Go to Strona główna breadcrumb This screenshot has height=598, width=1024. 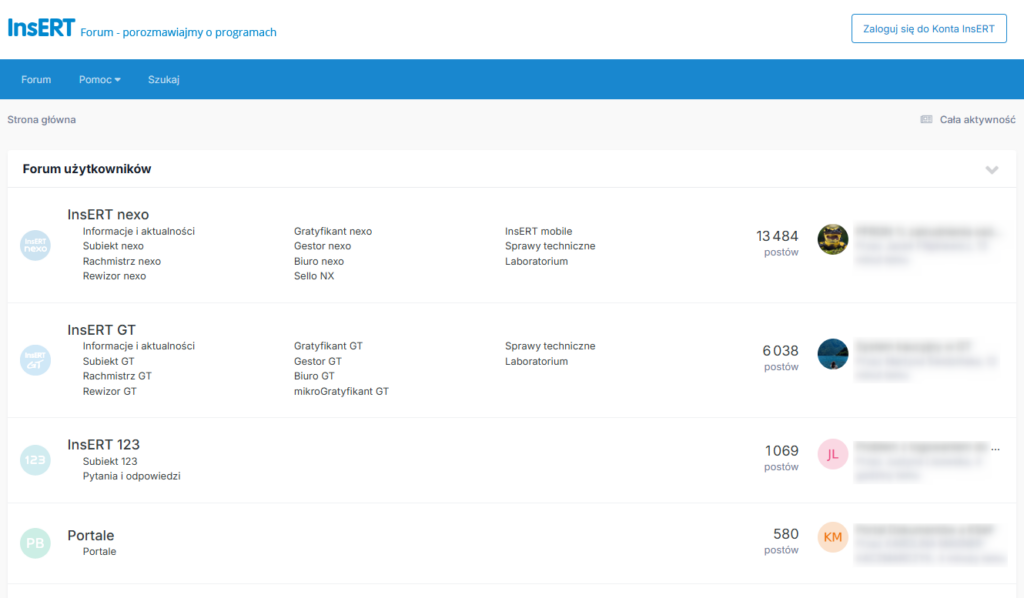42,119
